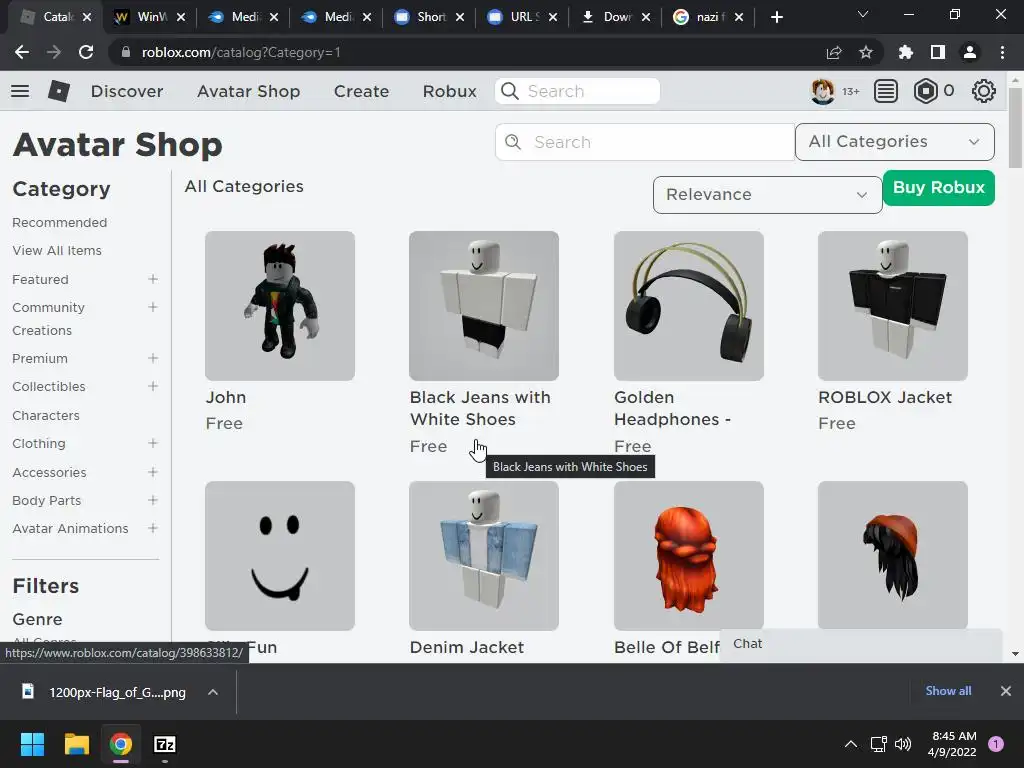The height and width of the screenshot is (768, 1024).
Task: Click the Robux balance hexagon icon
Action: click(x=925, y=91)
